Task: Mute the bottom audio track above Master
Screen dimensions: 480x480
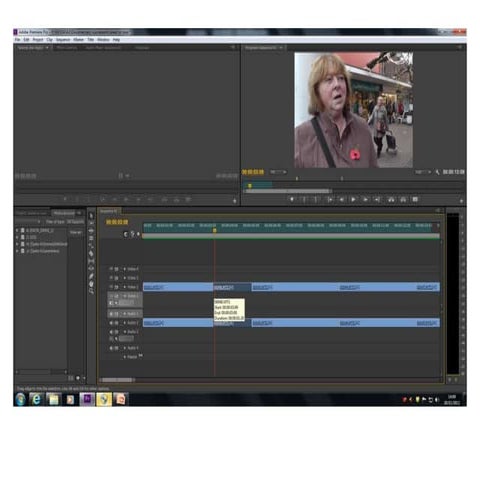Action: (x=111, y=348)
